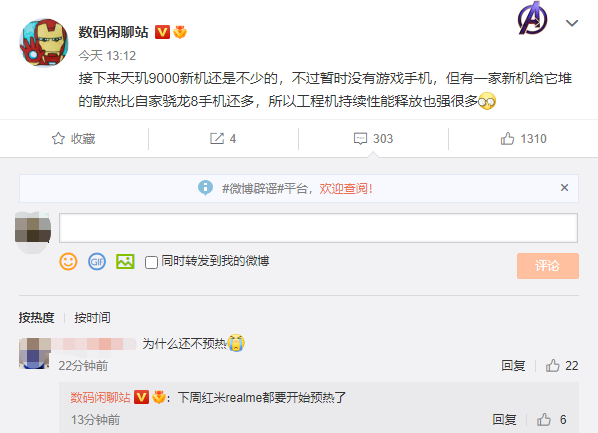
Task: Like the post with the 1310 thumbs-up icon
Action: (x=507, y=138)
